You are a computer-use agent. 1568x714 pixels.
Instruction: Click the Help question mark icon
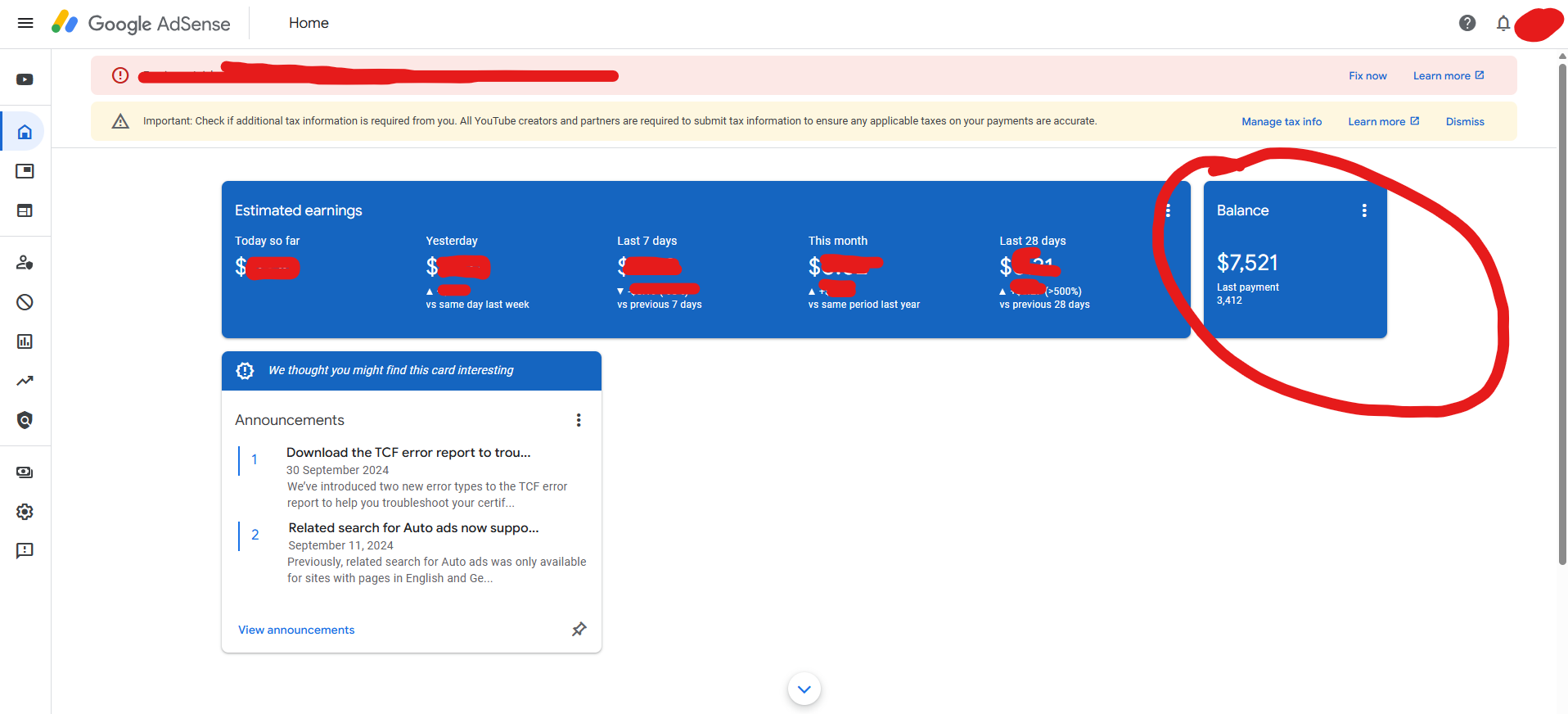coord(1467,23)
